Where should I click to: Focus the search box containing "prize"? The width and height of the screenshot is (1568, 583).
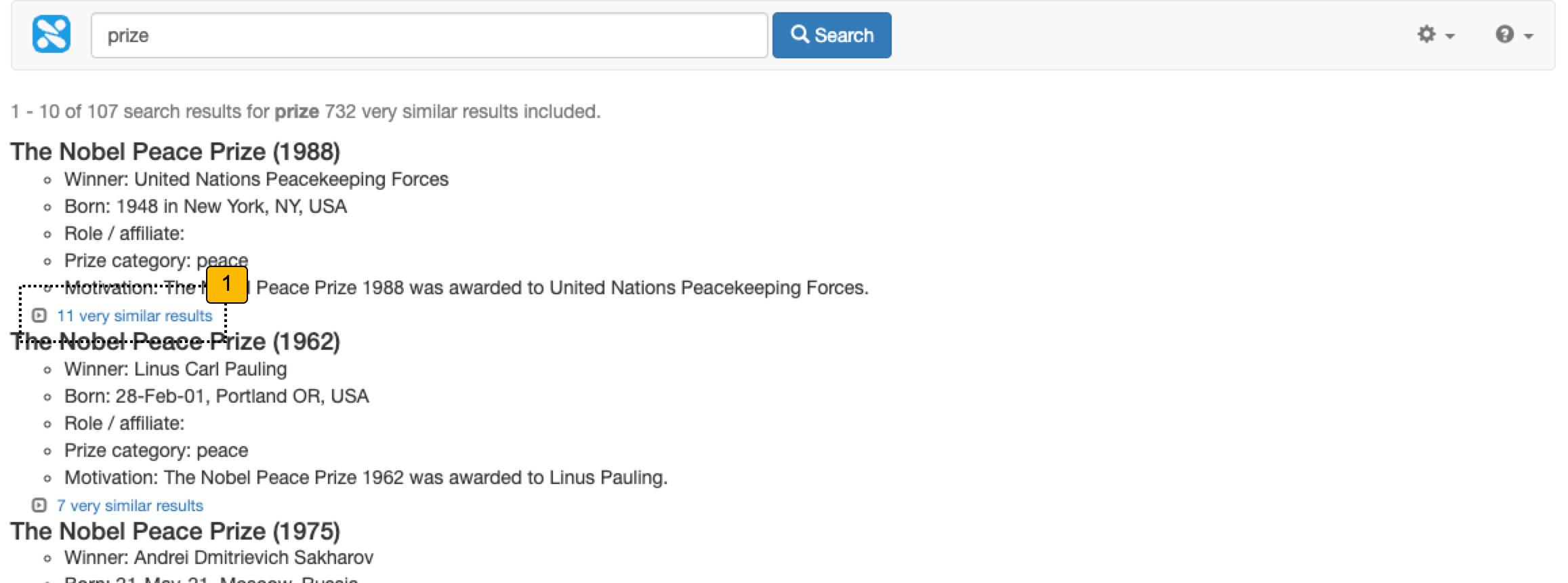(429, 35)
